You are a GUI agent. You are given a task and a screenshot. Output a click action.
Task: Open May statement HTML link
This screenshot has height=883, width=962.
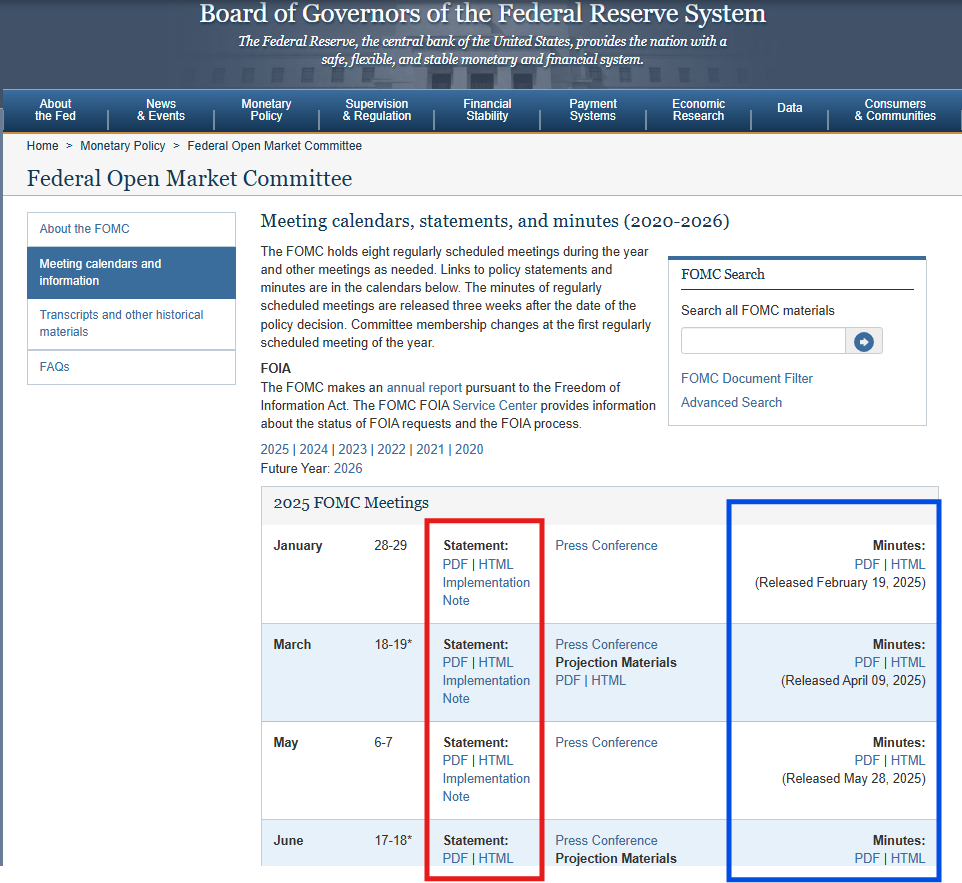pos(496,760)
